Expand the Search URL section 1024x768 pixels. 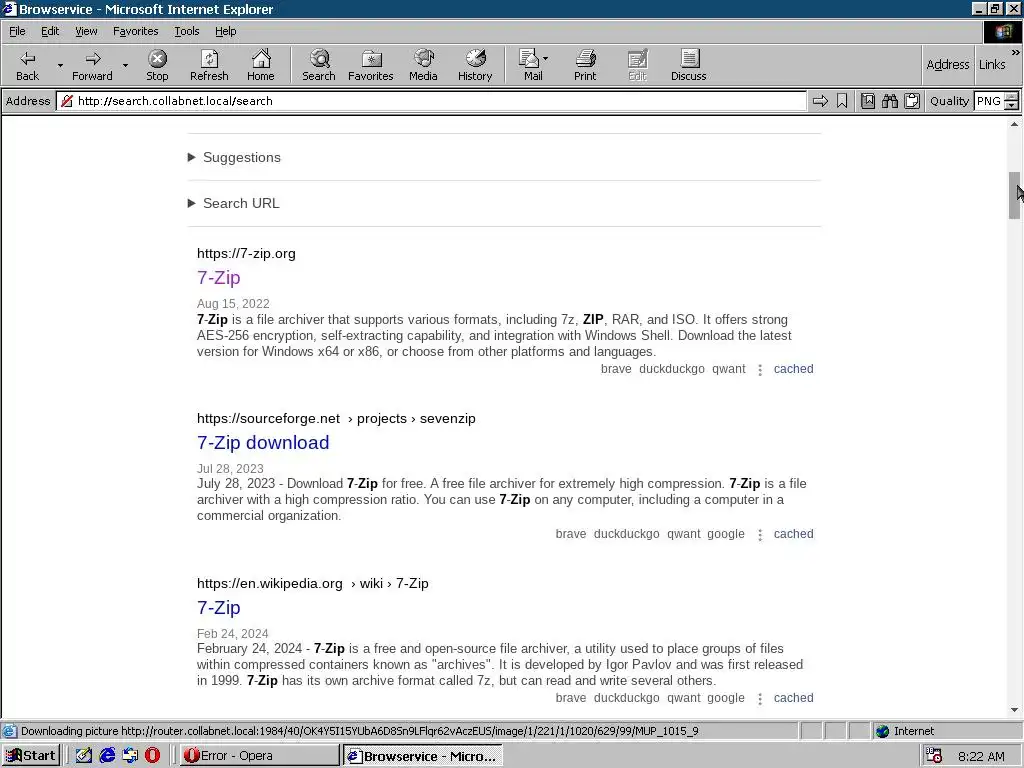click(x=234, y=203)
